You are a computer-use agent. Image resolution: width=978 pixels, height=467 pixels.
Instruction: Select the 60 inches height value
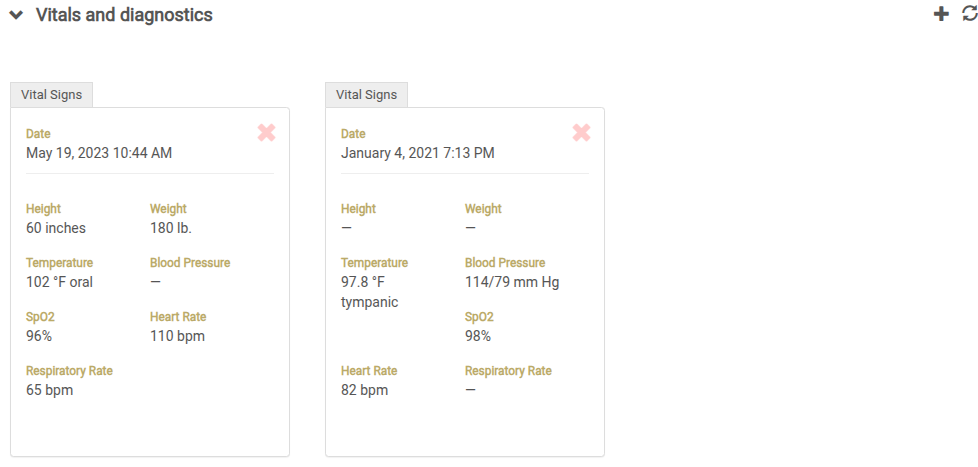[56, 228]
